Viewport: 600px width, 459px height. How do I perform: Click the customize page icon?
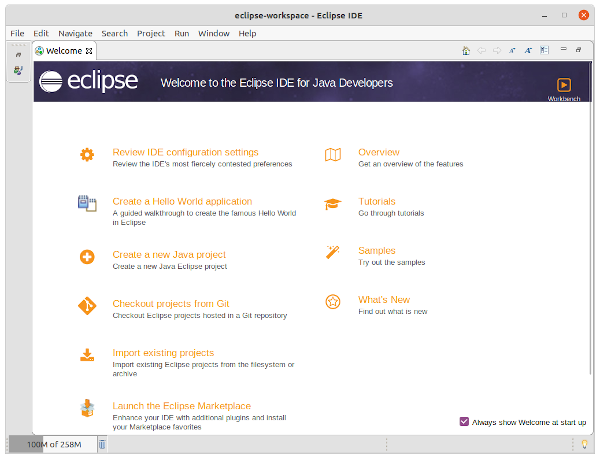(x=545, y=50)
